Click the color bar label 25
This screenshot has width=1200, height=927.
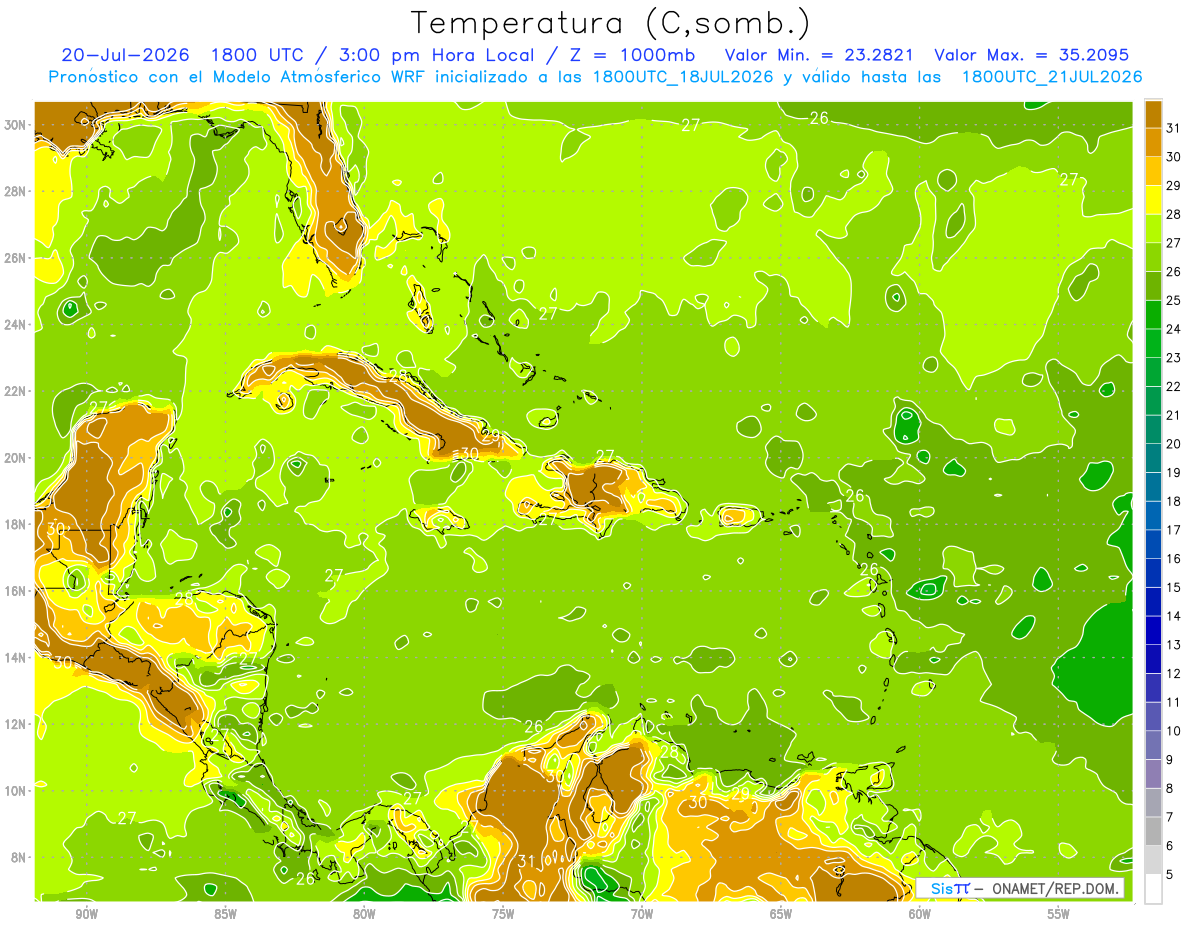click(x=1173, y=300)
